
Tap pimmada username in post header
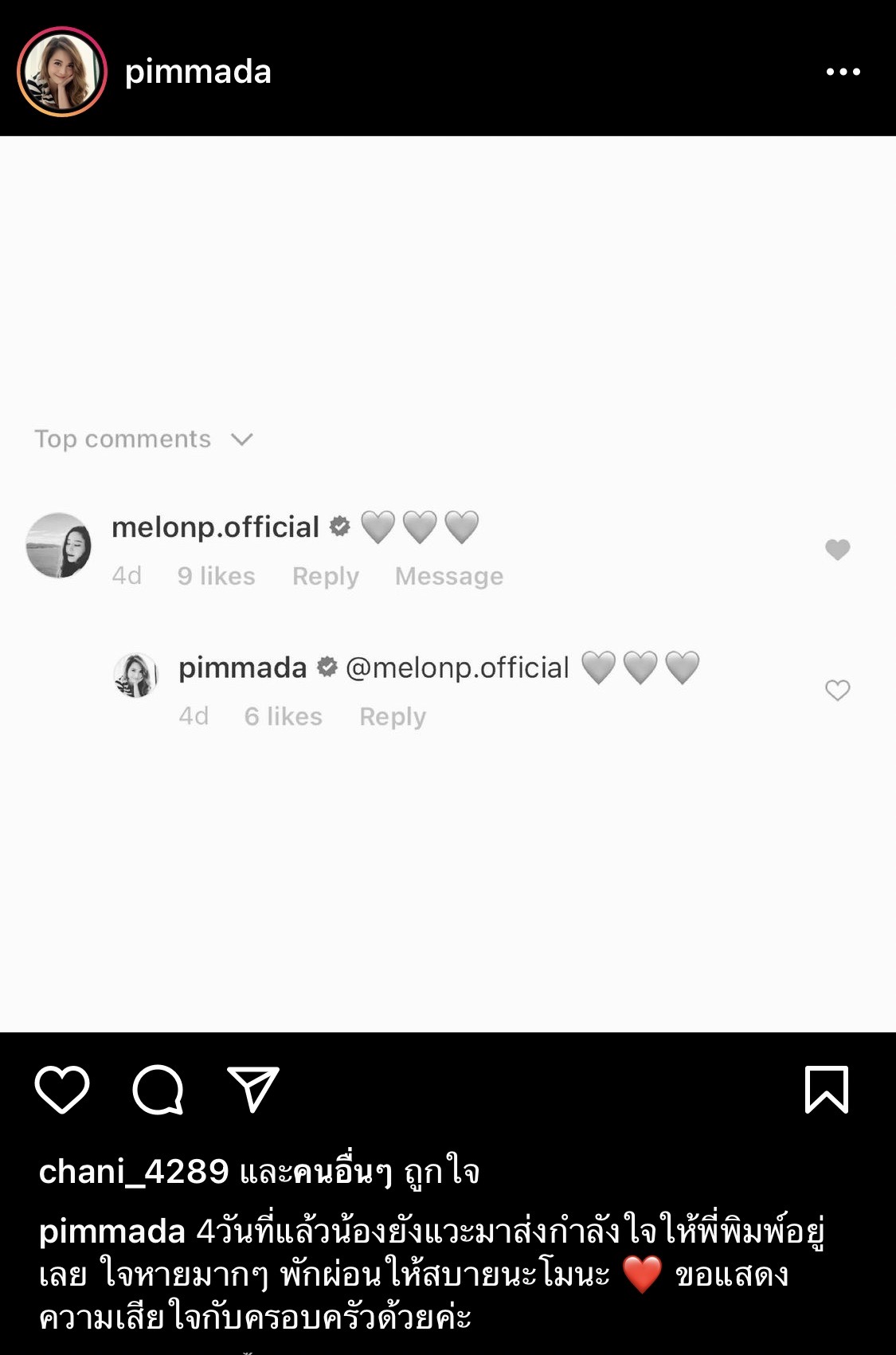198,72
